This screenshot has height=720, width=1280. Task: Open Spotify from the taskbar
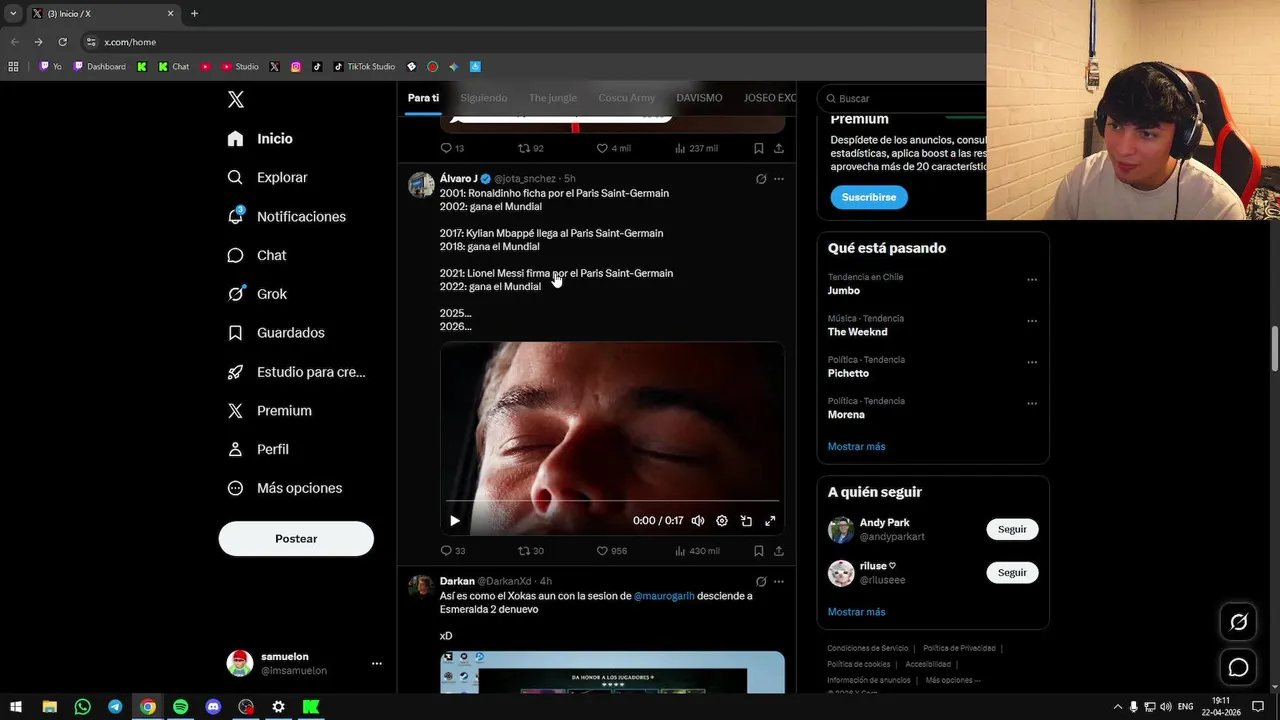click(180, 707)
